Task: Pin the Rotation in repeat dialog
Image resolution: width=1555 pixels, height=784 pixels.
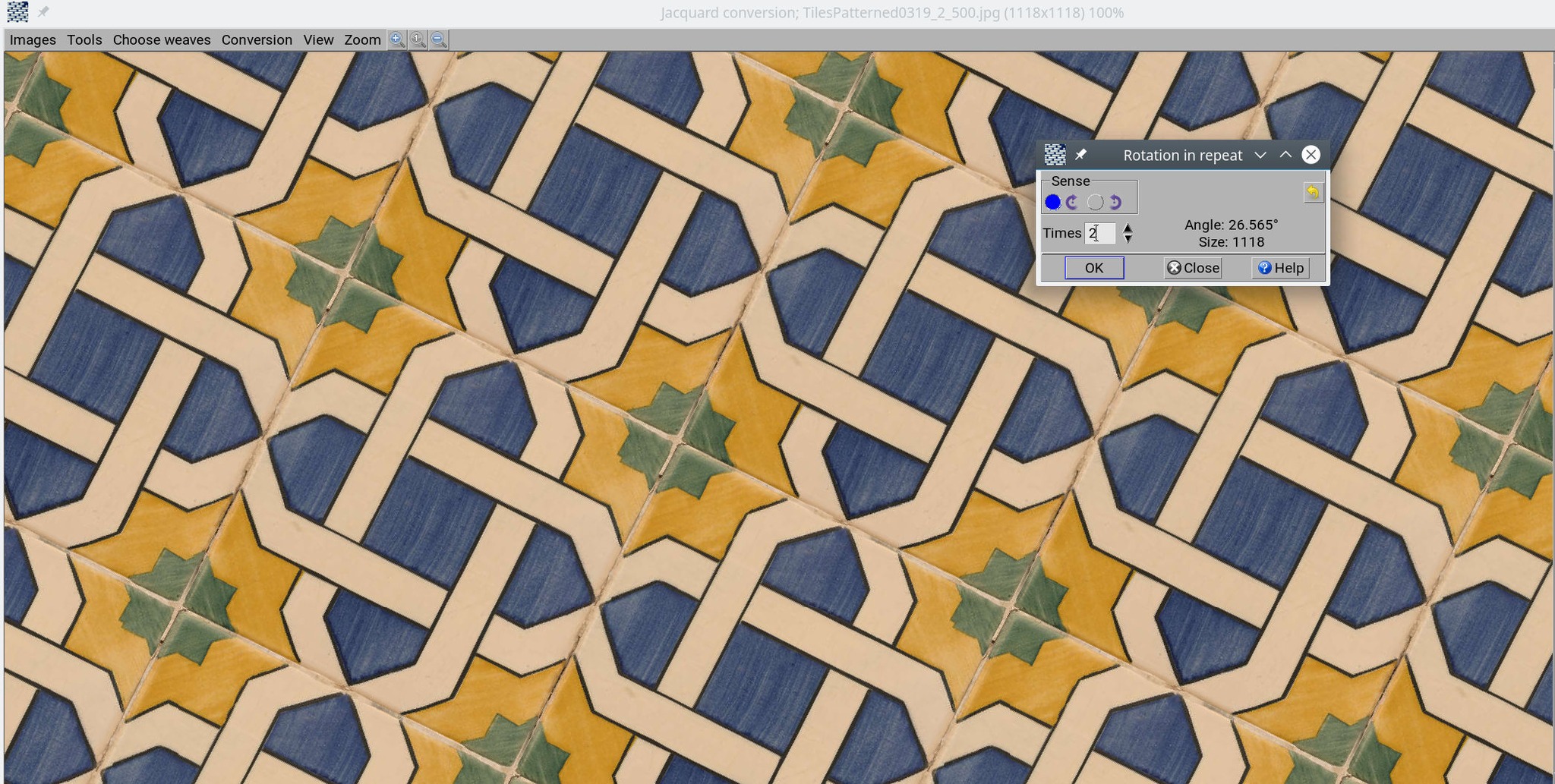Action: click(x=1081, y=155)
